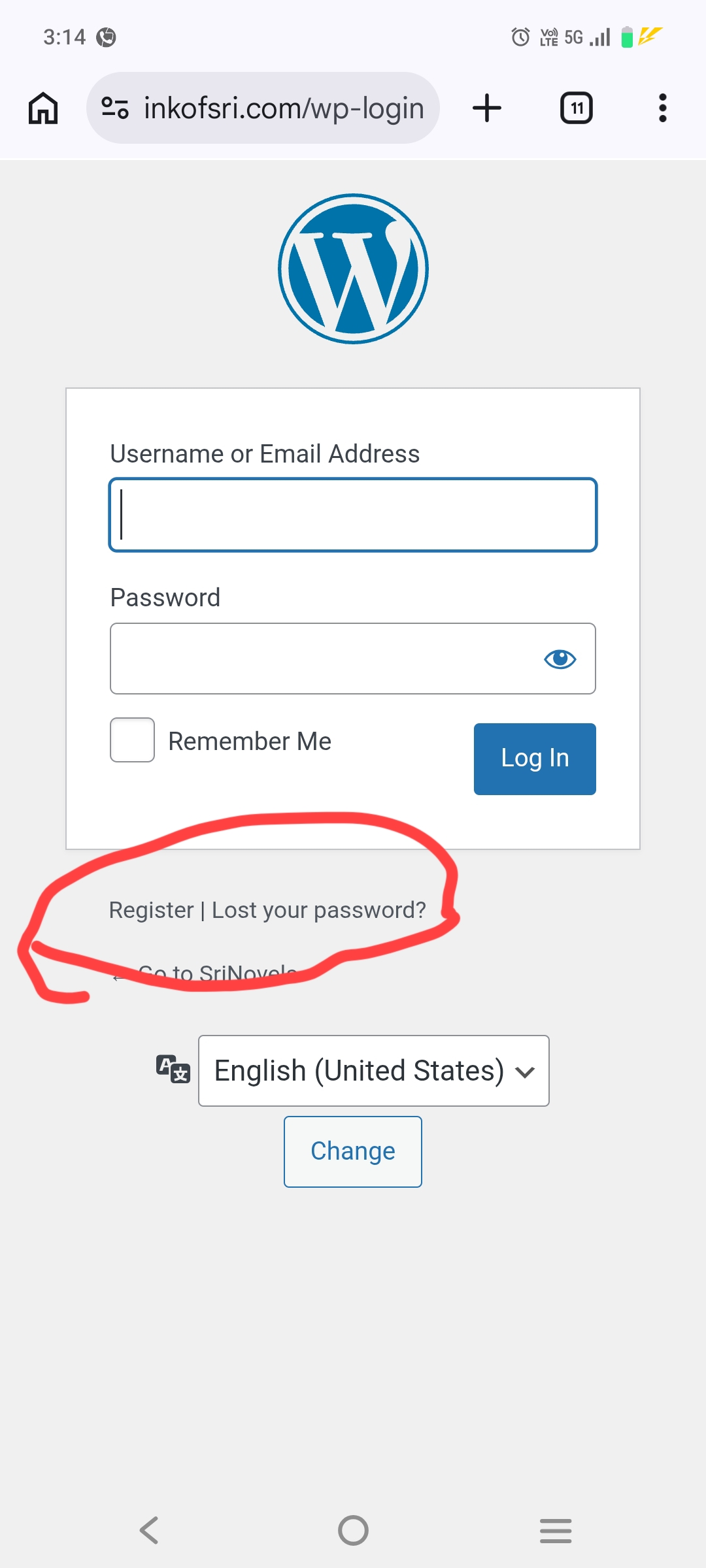Click the WordPress logo

tap(353, 269)
